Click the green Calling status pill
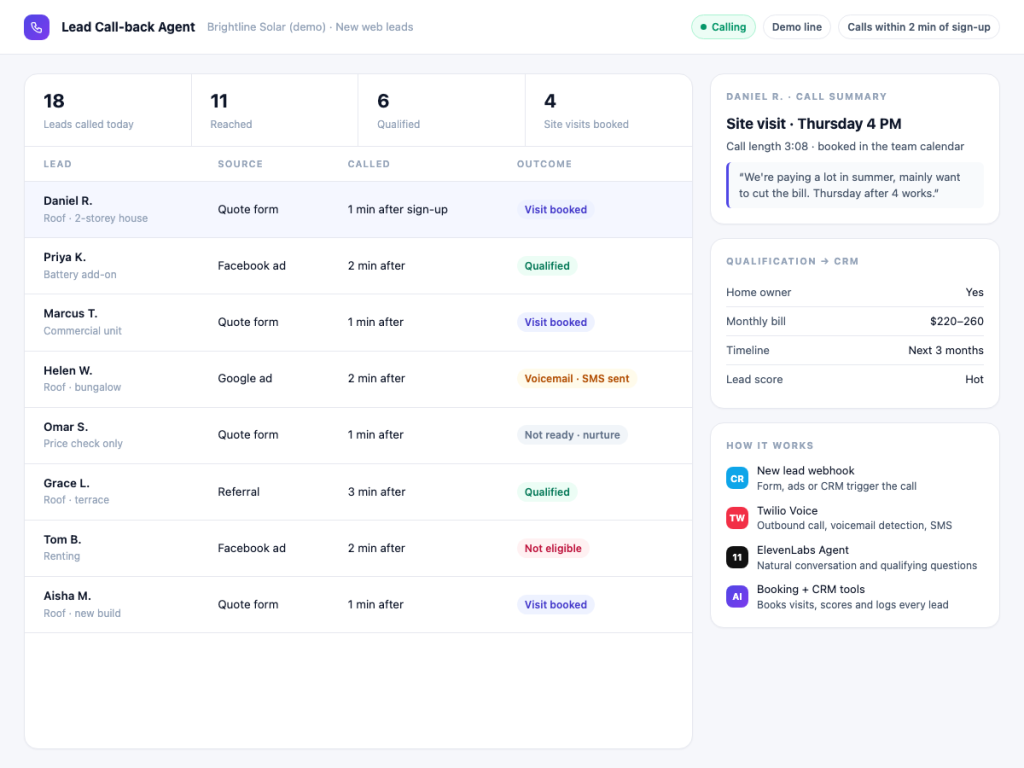 coord(723,27)
